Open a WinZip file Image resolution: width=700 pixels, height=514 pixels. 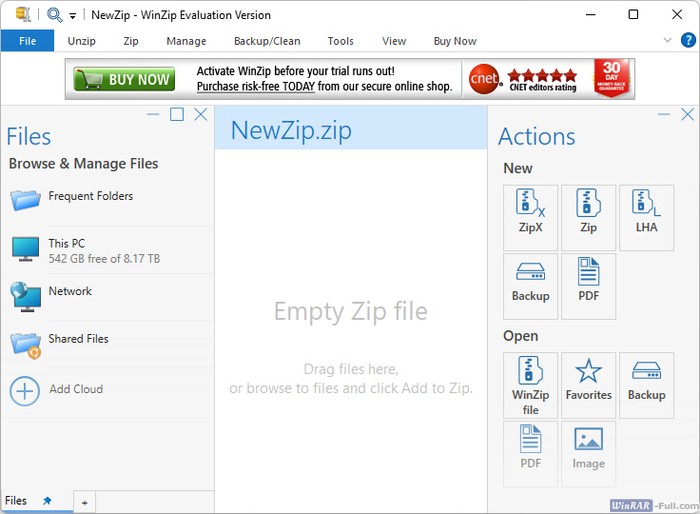(x=530, y=384)
